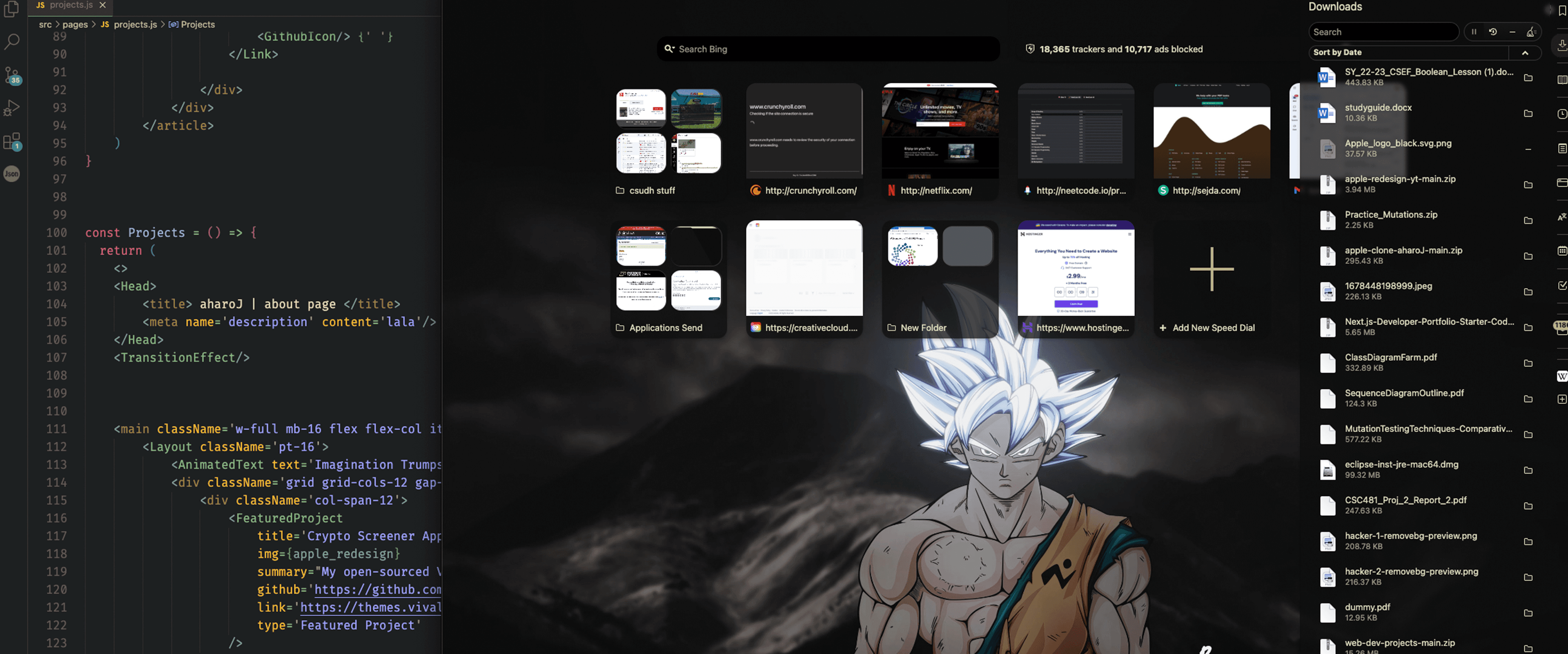This screenshot has width=1568, height=654.
Task: Toggle sort direction arrow next to Sort by Date
Action: [x=1525, y=53]
